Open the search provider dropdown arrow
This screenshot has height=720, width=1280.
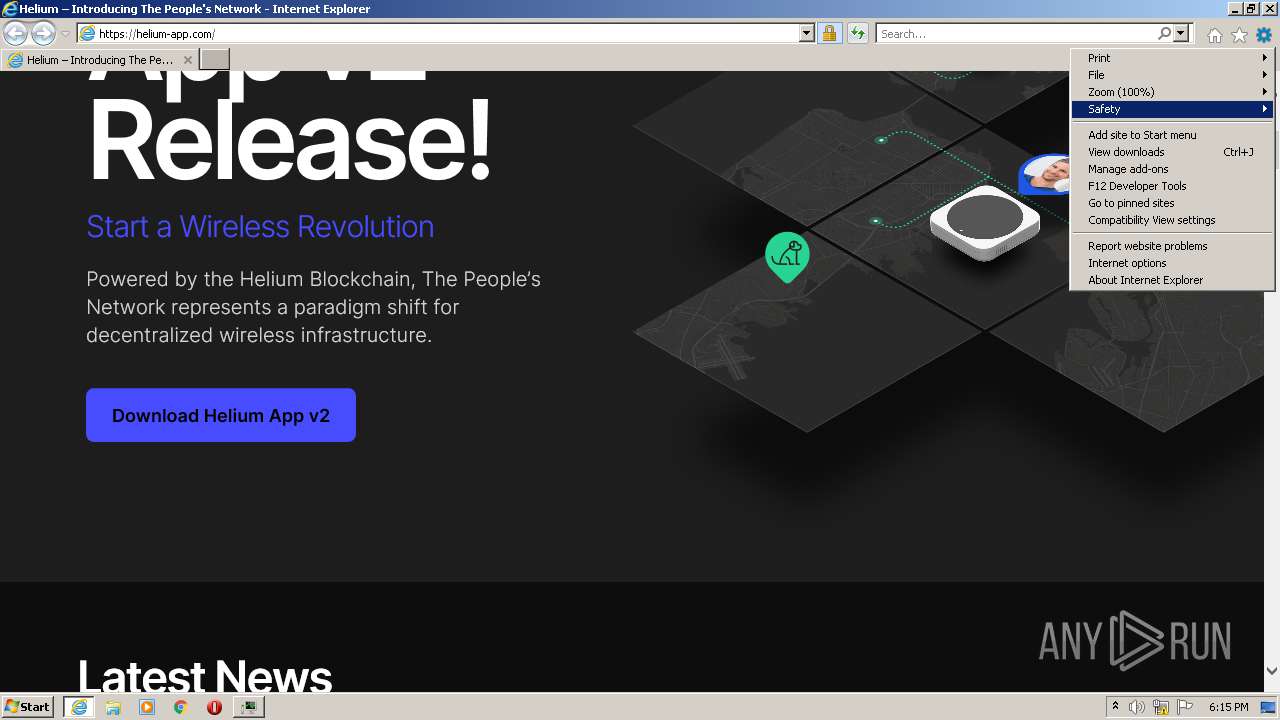tap(1181, 33)
